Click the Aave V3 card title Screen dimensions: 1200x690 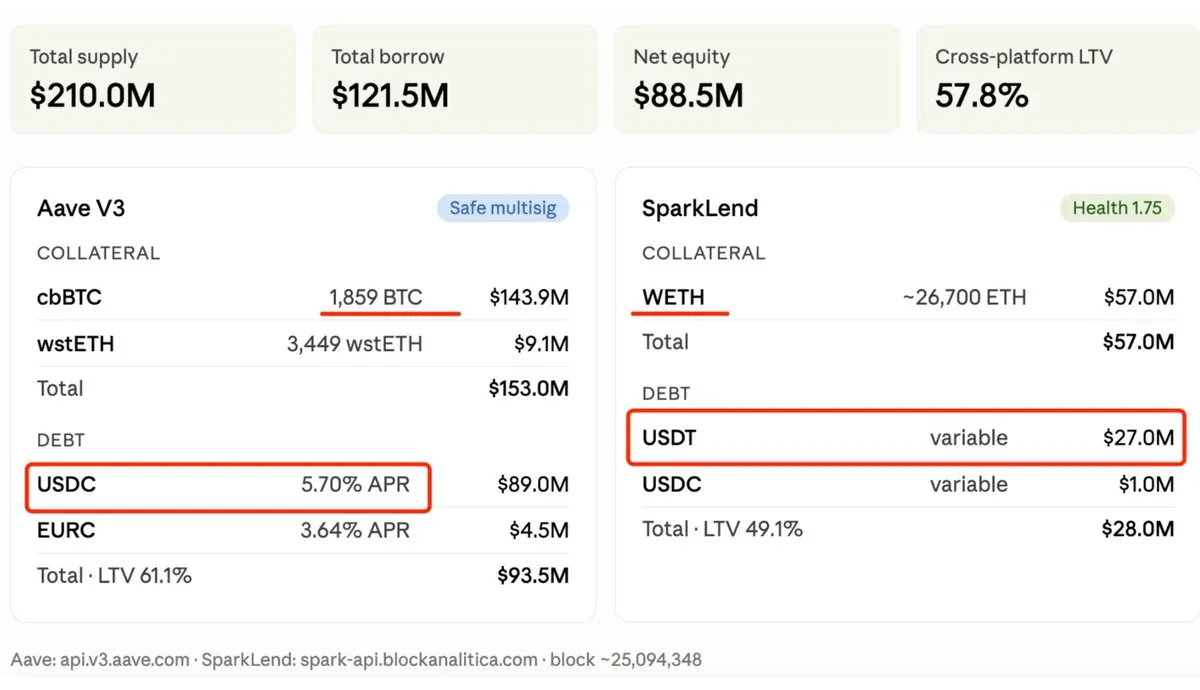click(x=81, y=208)
